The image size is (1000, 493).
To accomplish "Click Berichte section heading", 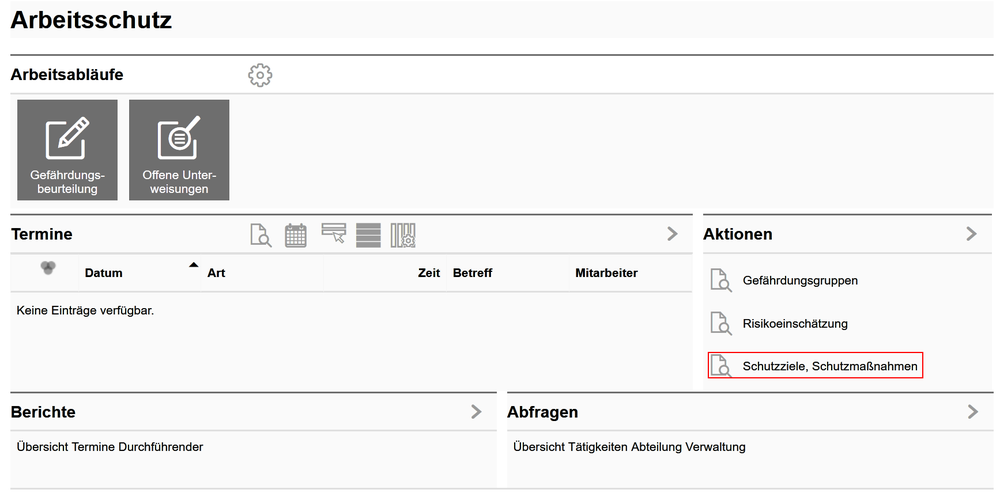I will (x=43, y=412).
